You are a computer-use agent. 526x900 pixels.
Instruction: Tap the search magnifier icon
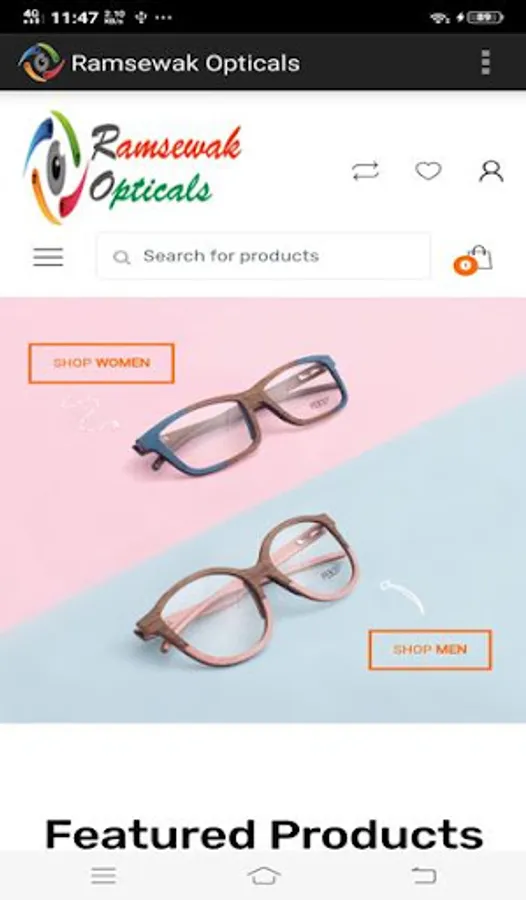[x=121, y=257]
